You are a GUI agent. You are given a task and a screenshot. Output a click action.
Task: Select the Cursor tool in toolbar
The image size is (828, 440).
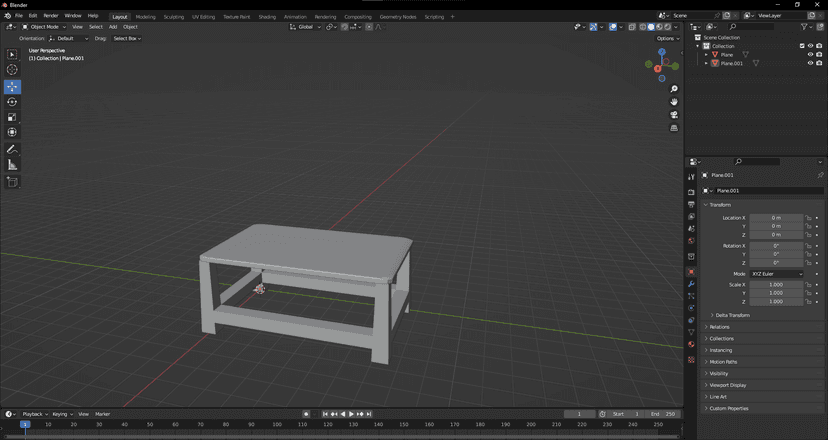point(12,70)
